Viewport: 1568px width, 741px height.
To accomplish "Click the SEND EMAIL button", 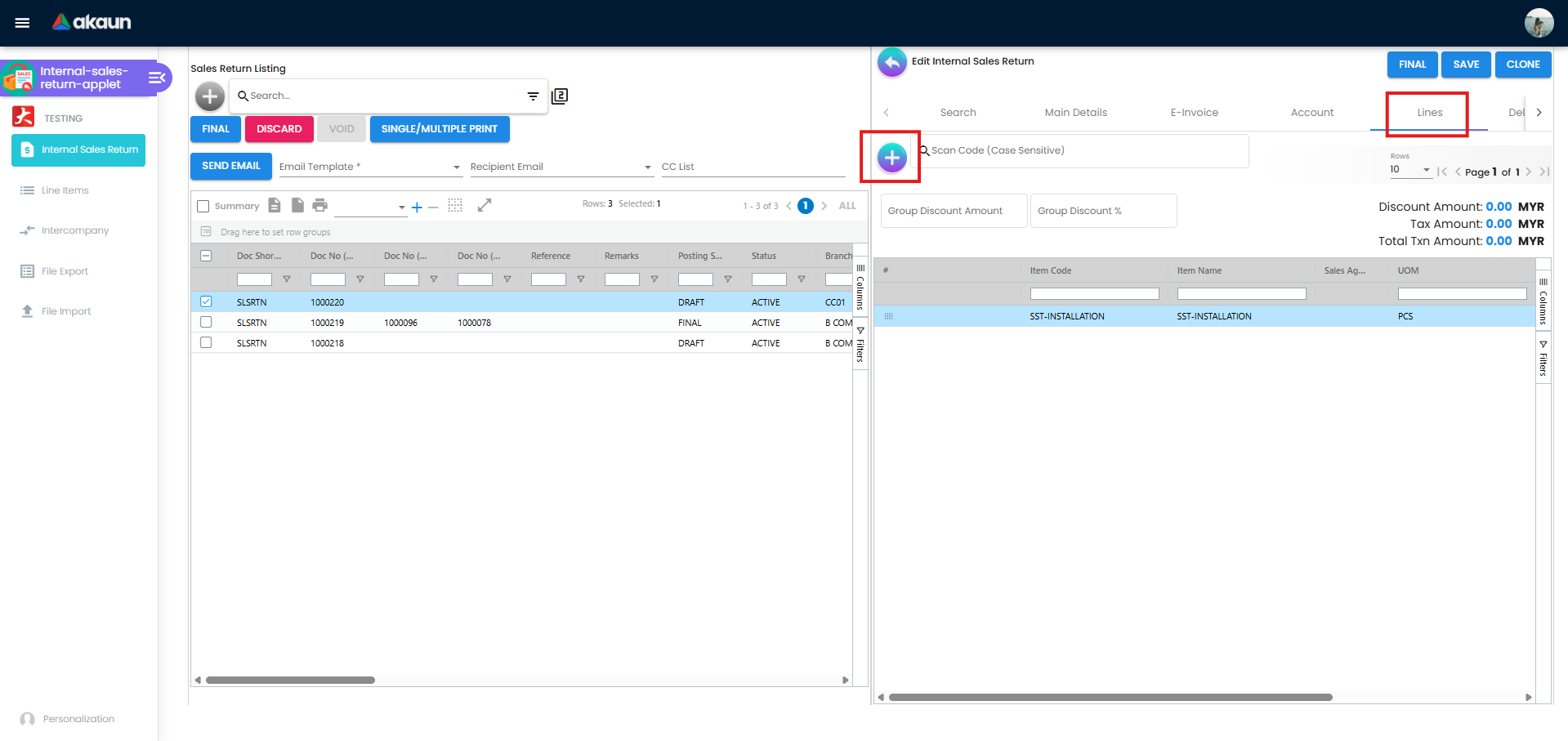I will [230, 166].
